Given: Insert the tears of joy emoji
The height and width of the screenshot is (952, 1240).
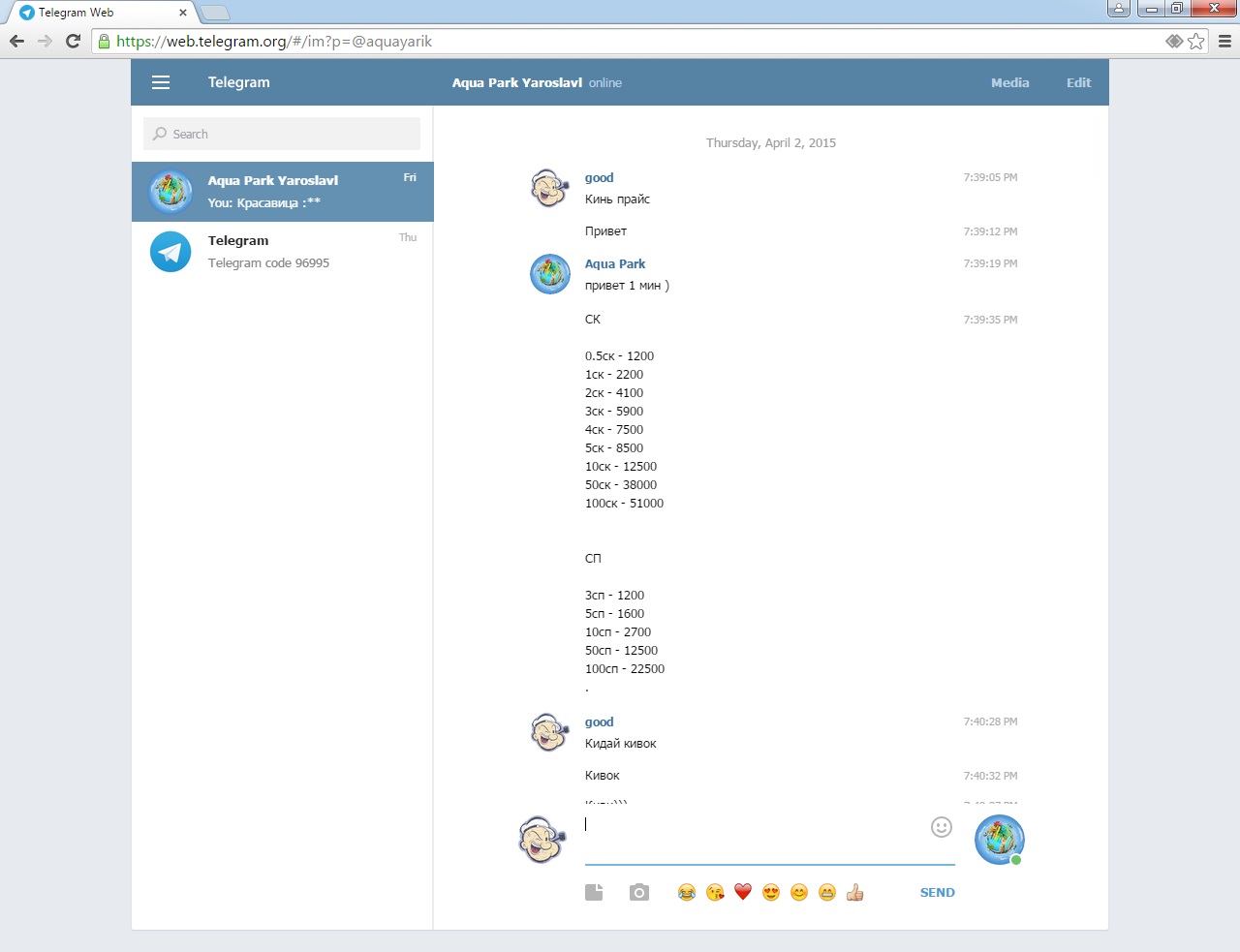Looking at the screenshot, I should (686, 892).
